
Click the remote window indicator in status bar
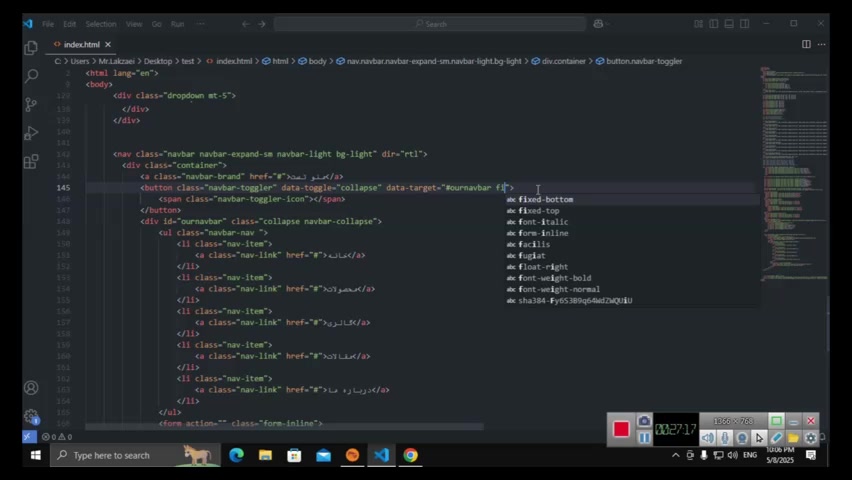(x=29, y=437)
